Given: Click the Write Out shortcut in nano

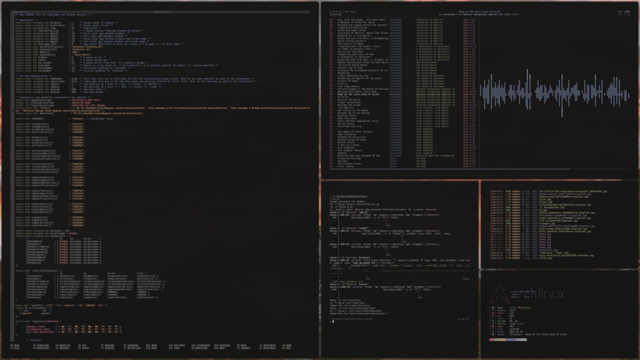Looking at the screenshot, I should 41,345.
